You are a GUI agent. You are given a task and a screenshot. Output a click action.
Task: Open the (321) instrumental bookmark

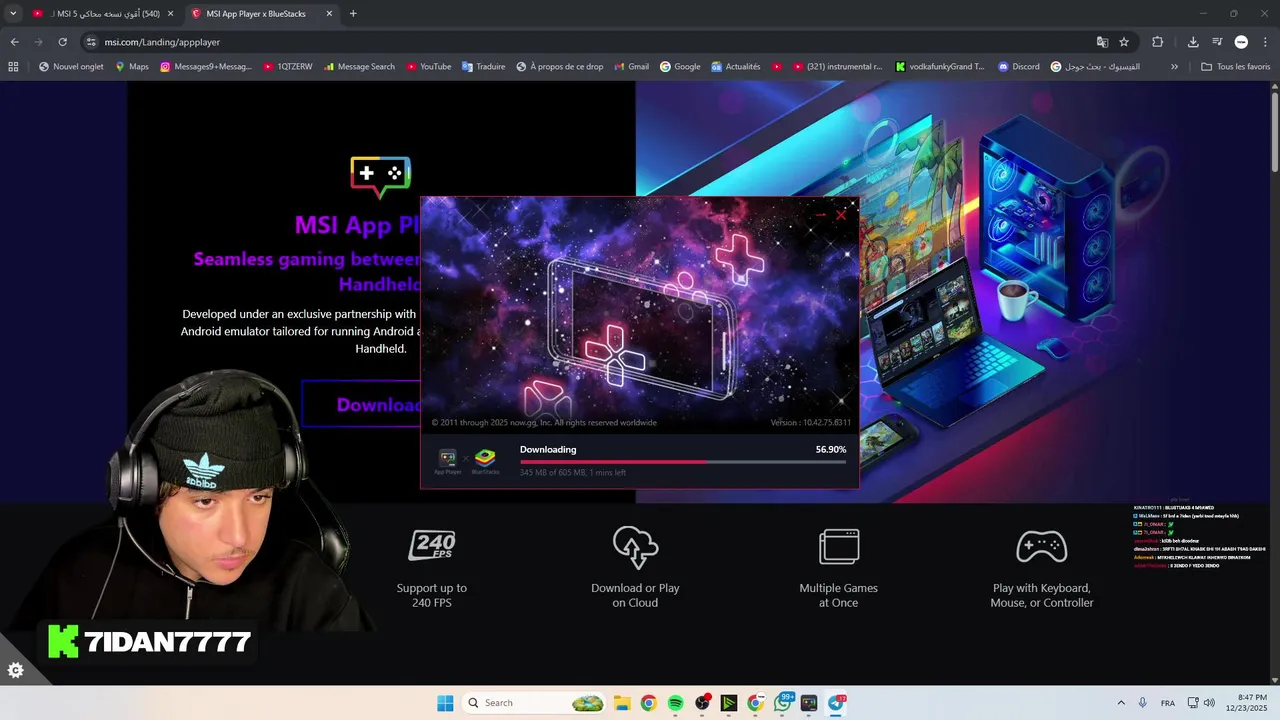click(x=837, y=67)
